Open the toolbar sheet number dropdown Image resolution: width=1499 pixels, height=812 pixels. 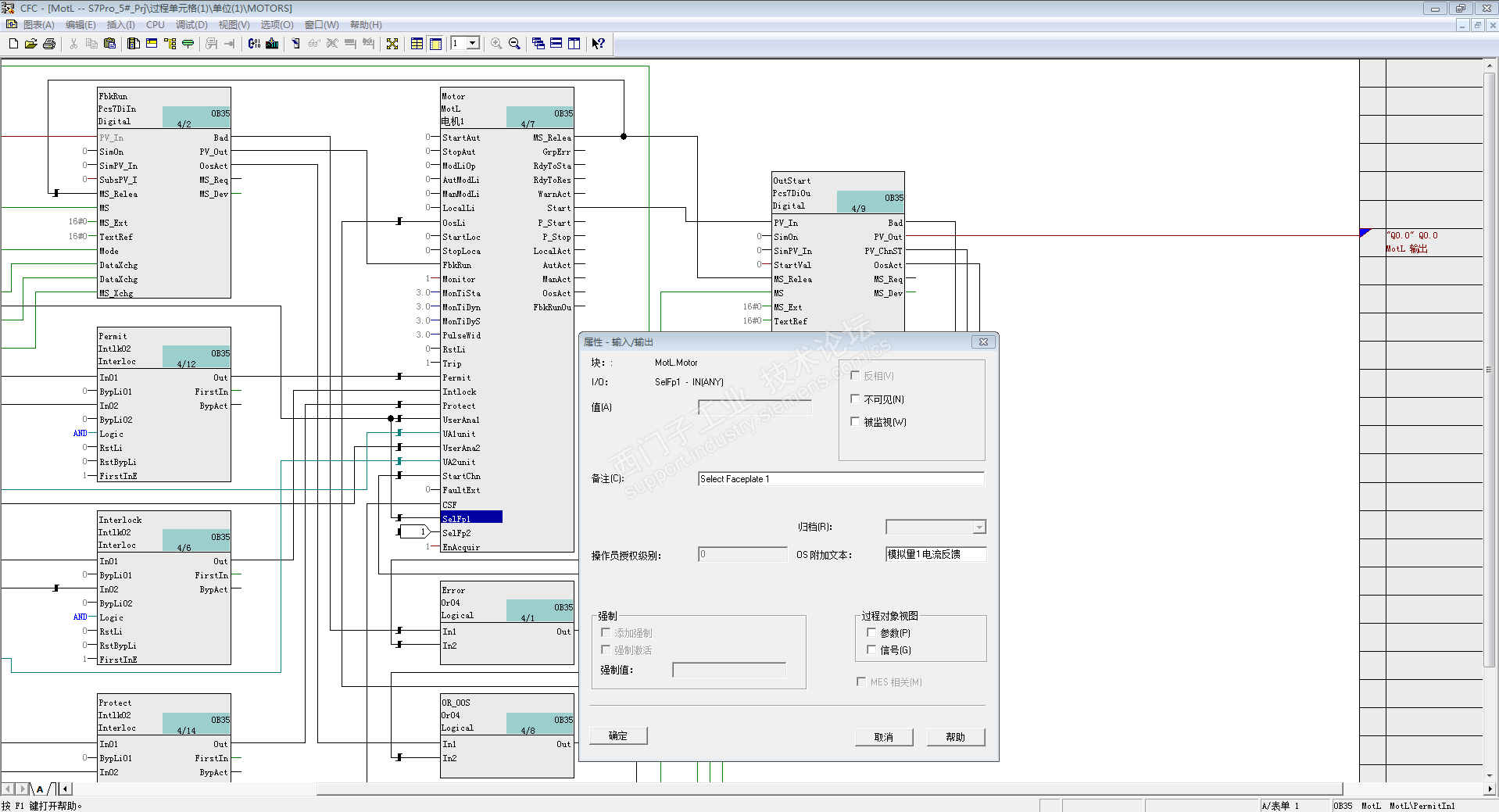473,44
